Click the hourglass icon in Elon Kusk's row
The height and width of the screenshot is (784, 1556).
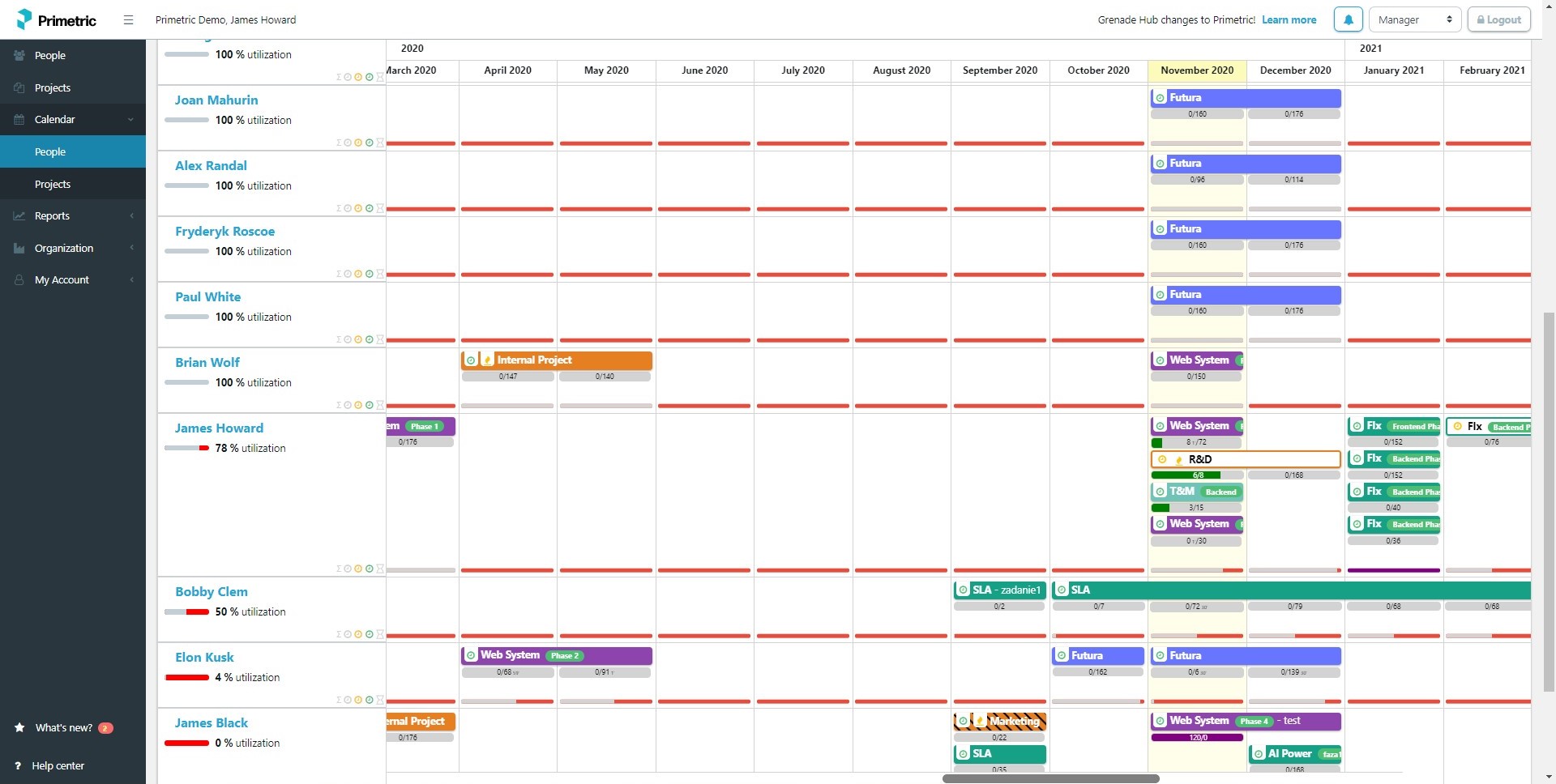(380, 701)
